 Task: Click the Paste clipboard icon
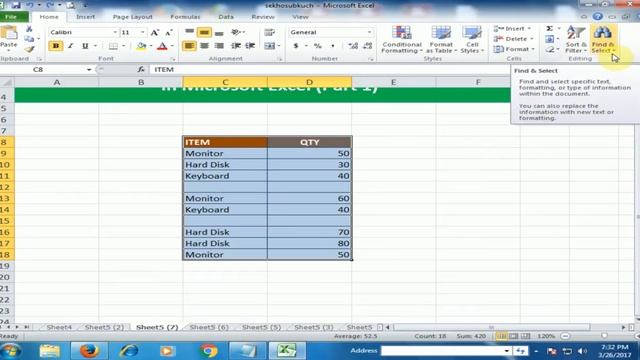click(9, 33)
